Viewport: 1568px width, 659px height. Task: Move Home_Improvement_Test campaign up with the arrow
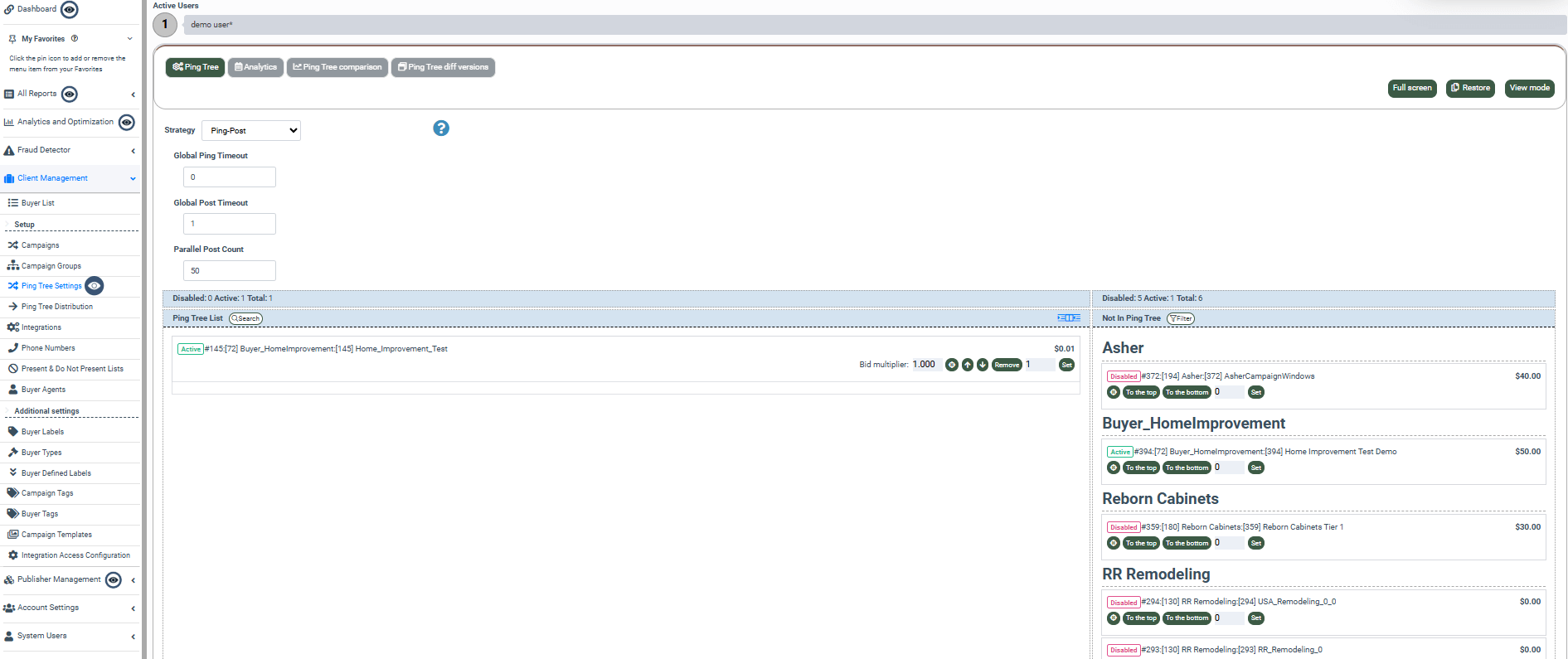[967, 365]
